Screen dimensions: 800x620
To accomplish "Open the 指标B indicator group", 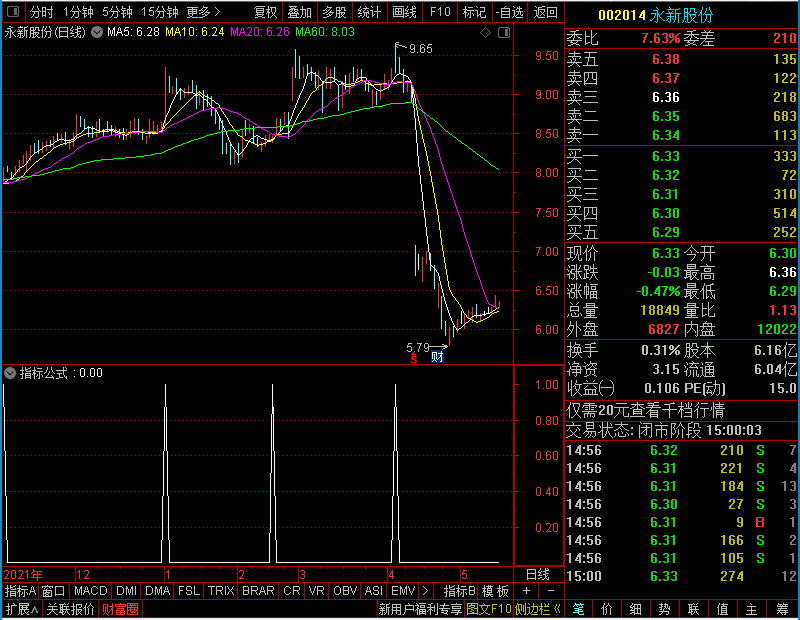I will tap(460, 591).
